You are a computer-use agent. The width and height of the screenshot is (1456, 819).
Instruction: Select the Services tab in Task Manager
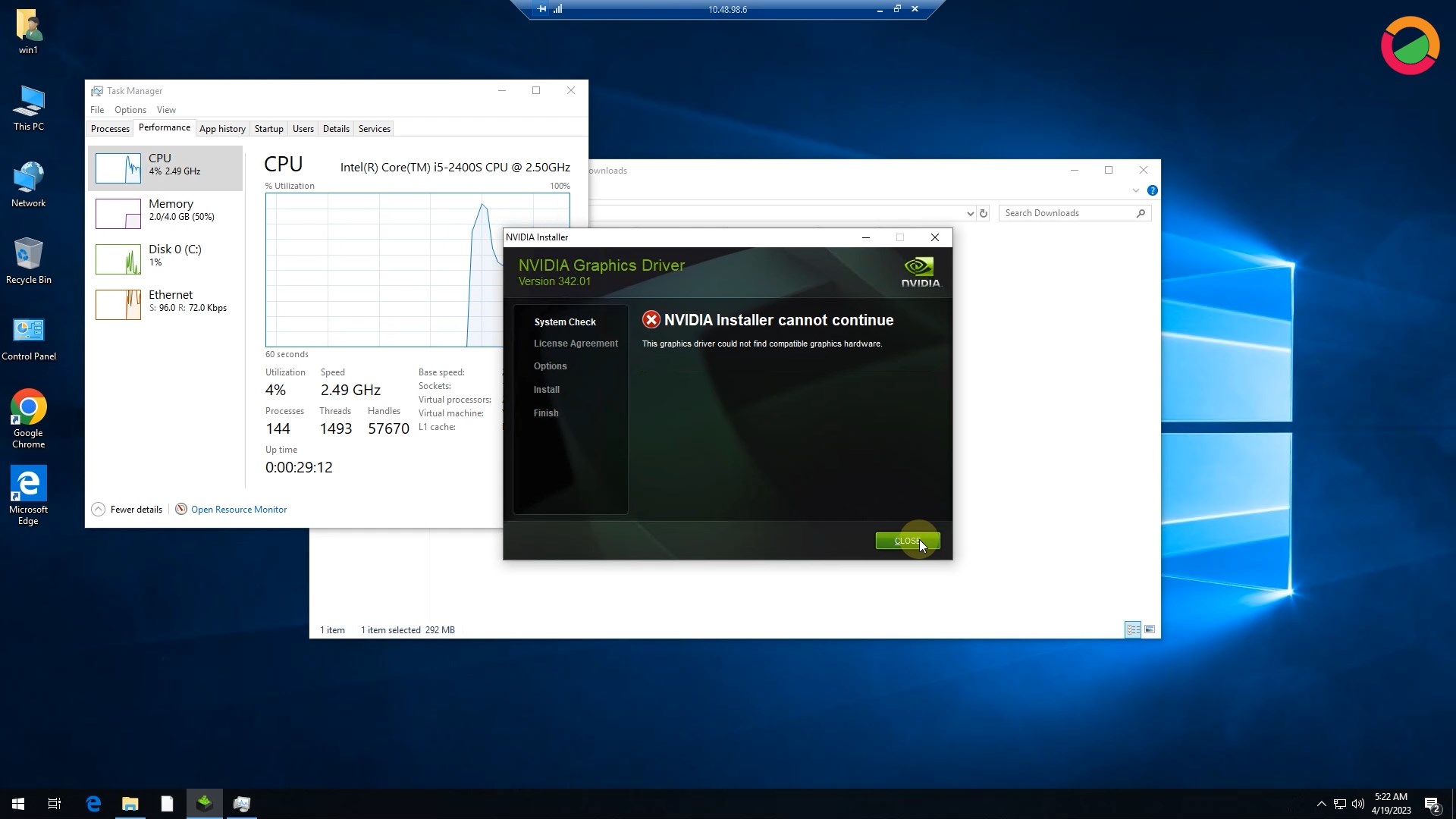click(x=373, y=128)
